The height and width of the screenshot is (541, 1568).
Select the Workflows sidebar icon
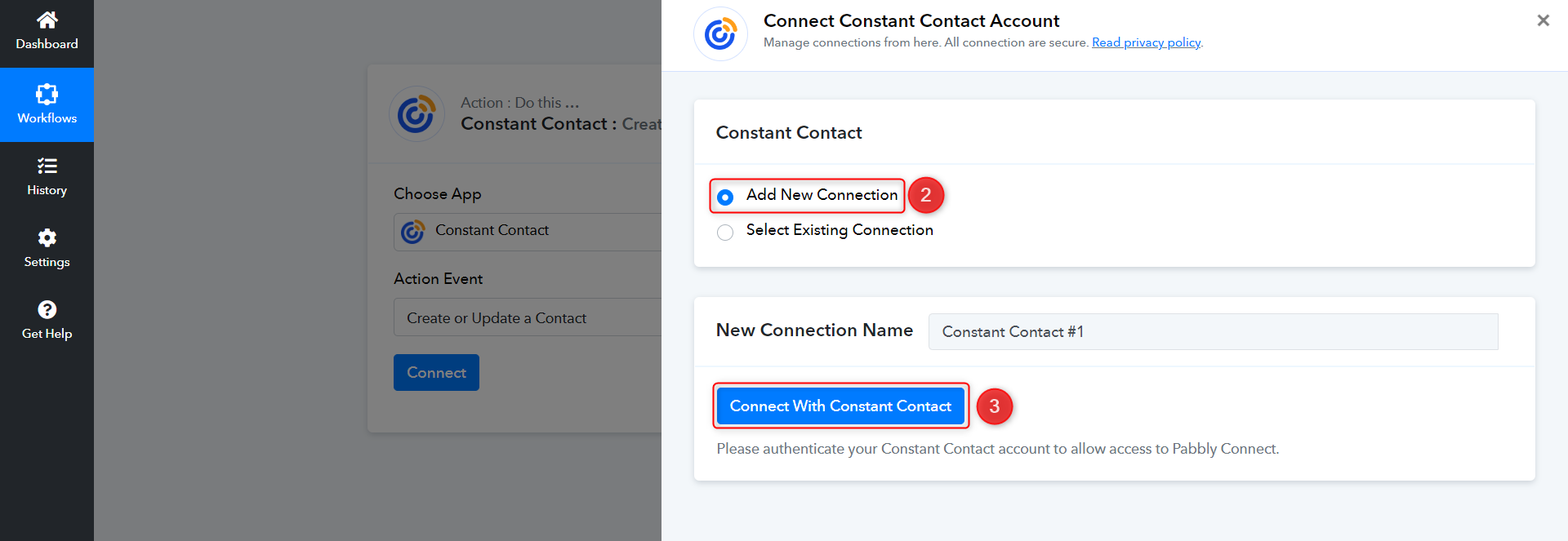[x=47, y=94]
